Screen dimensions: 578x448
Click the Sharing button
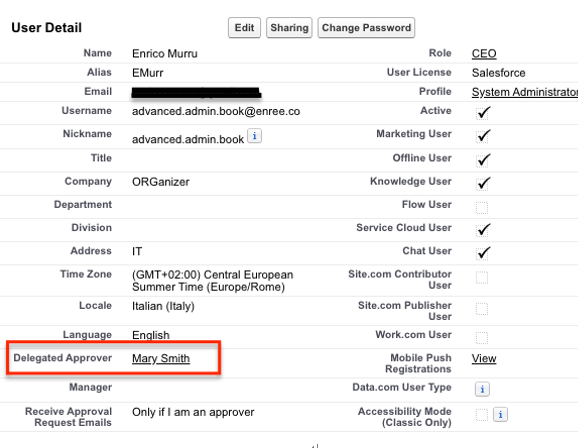click(x=289, y=28)
